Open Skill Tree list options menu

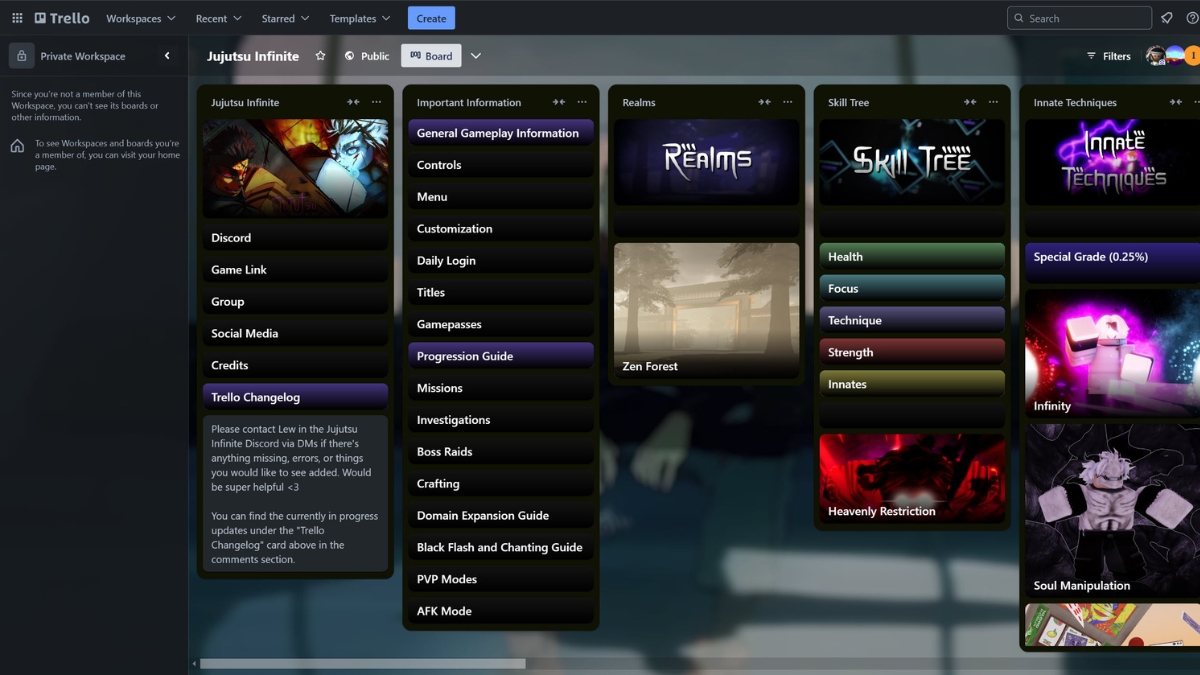[993, 102]
